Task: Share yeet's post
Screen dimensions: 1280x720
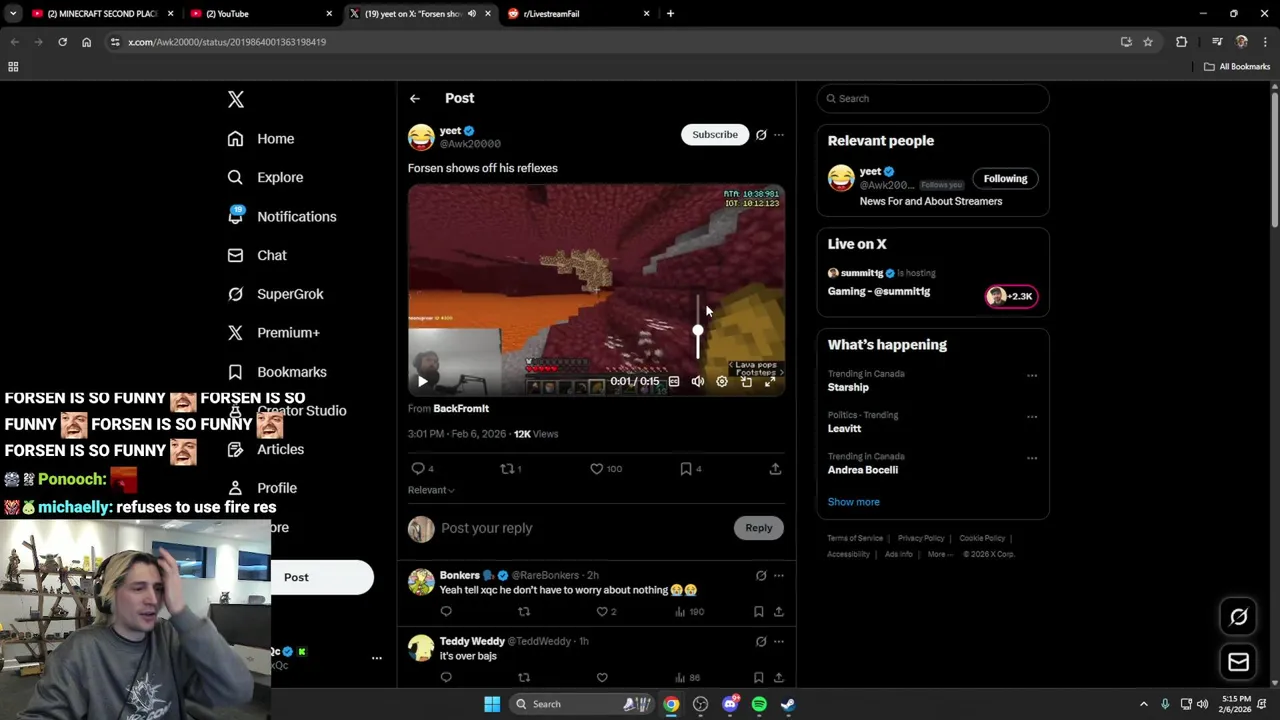Action: [x=775, y=468]
